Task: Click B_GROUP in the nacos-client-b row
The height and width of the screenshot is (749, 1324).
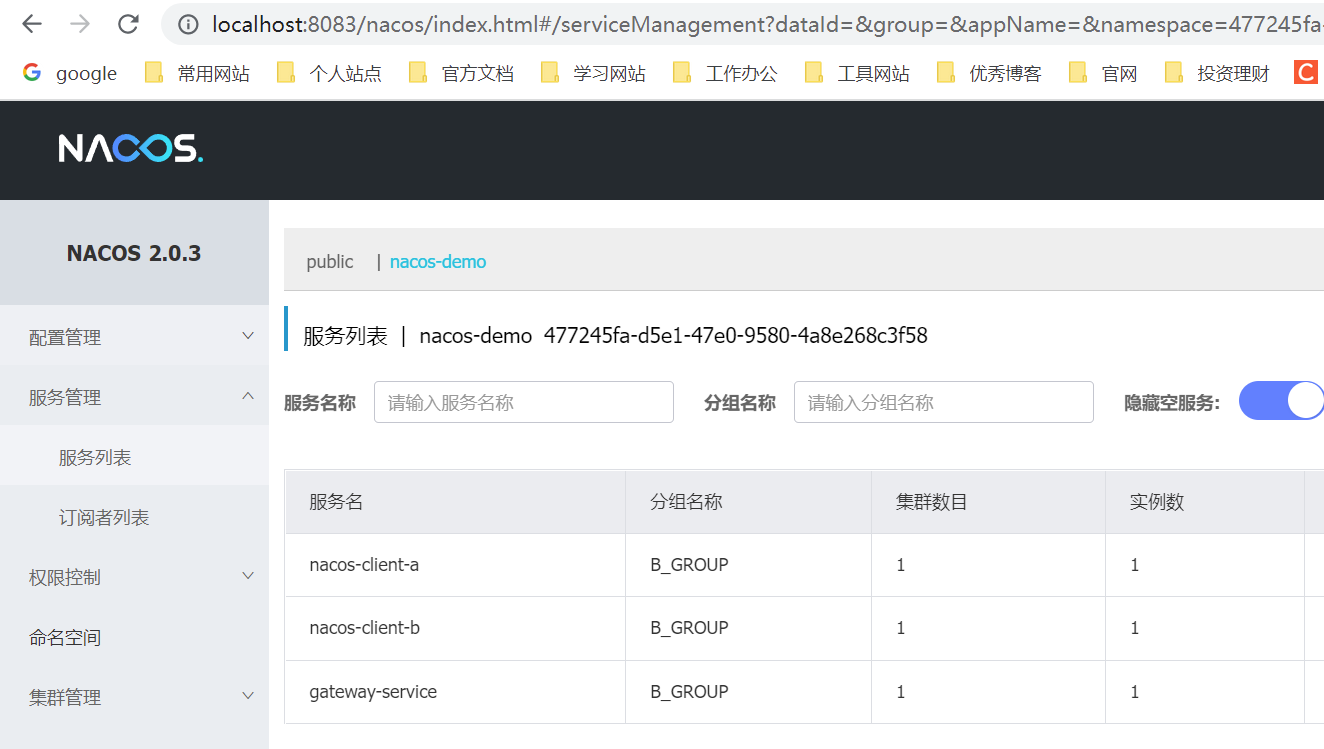Action: point(689,628)
